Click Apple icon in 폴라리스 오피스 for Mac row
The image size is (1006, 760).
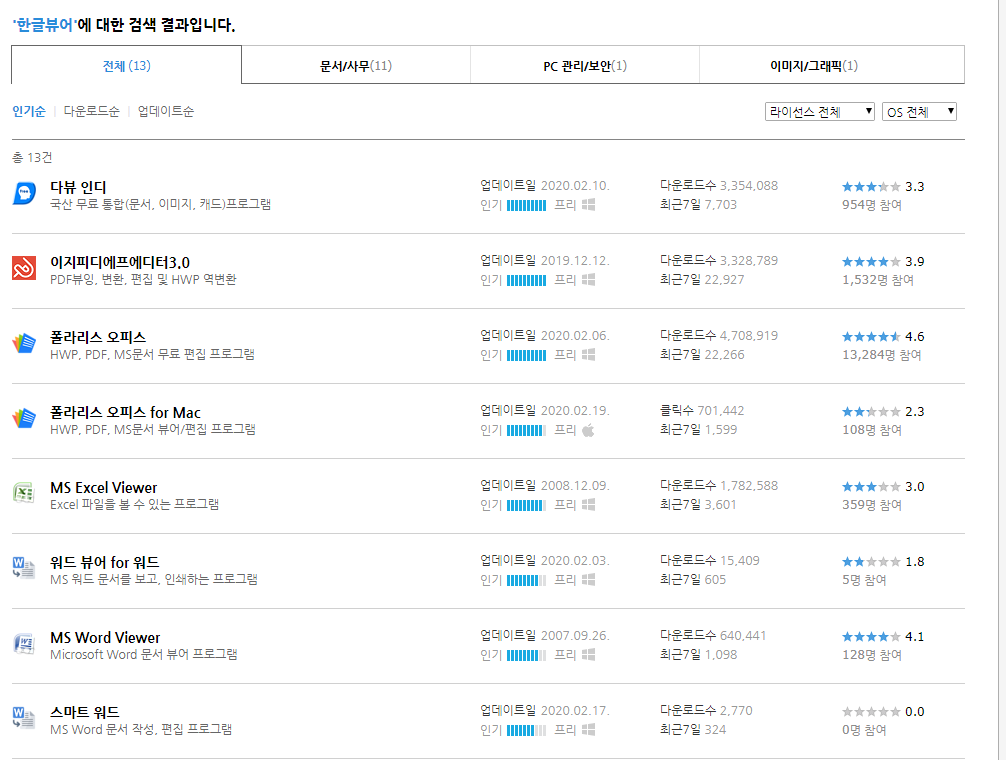[588, 430]
